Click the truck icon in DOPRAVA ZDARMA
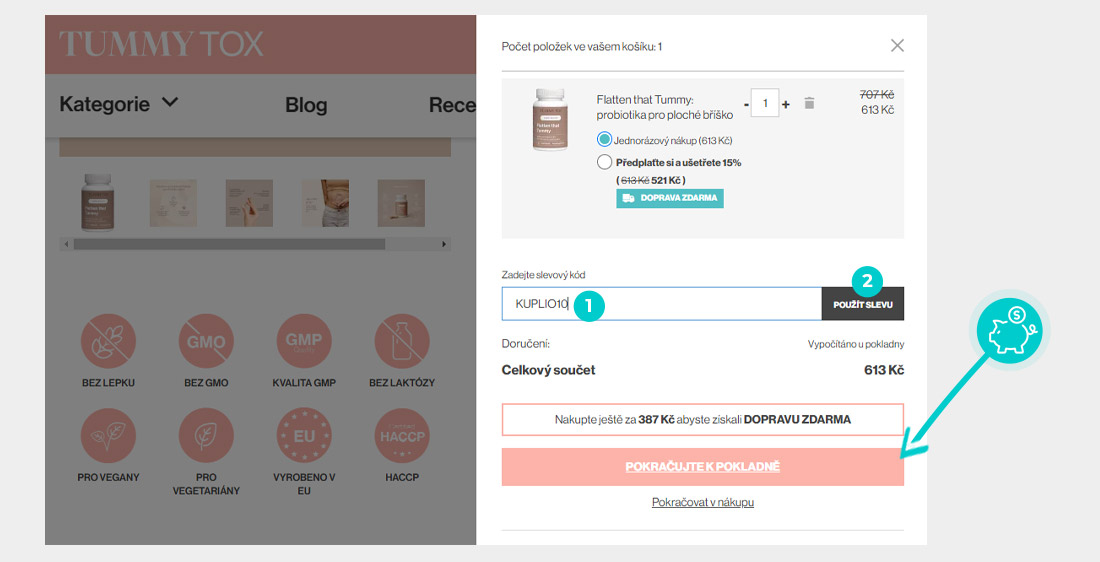The width and height of the screenshot is (1100, 562). coord(629,198)
